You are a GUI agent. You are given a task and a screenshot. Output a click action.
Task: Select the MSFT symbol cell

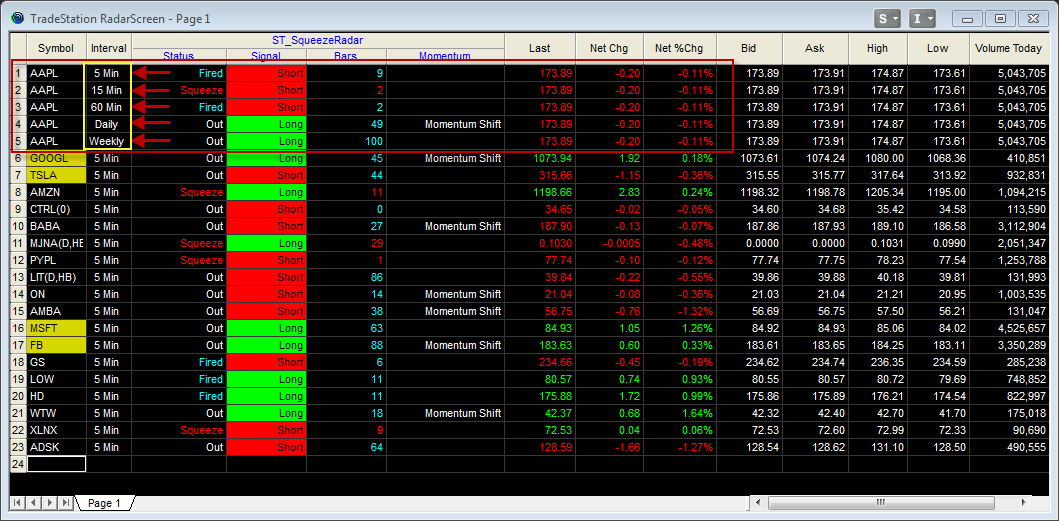pos(57,328)
